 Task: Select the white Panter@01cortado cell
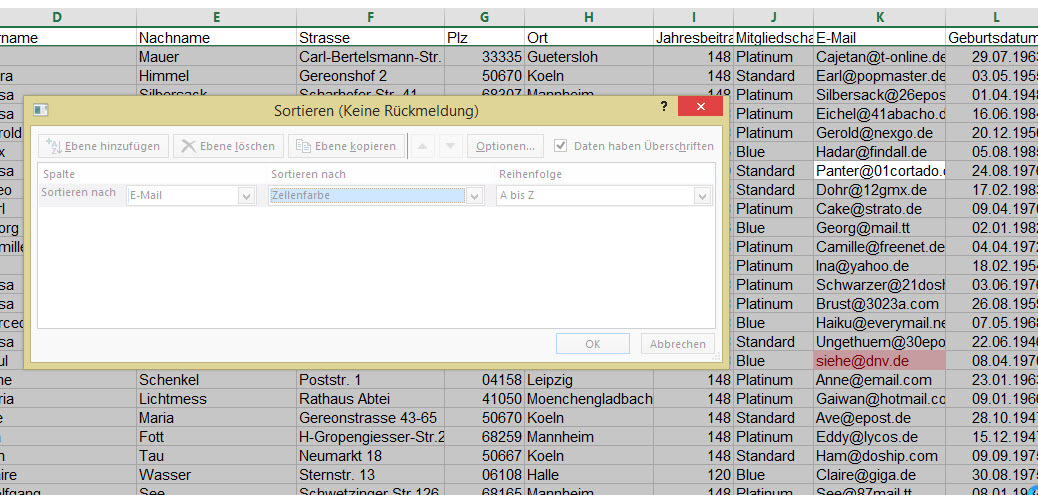click(878, 170)
